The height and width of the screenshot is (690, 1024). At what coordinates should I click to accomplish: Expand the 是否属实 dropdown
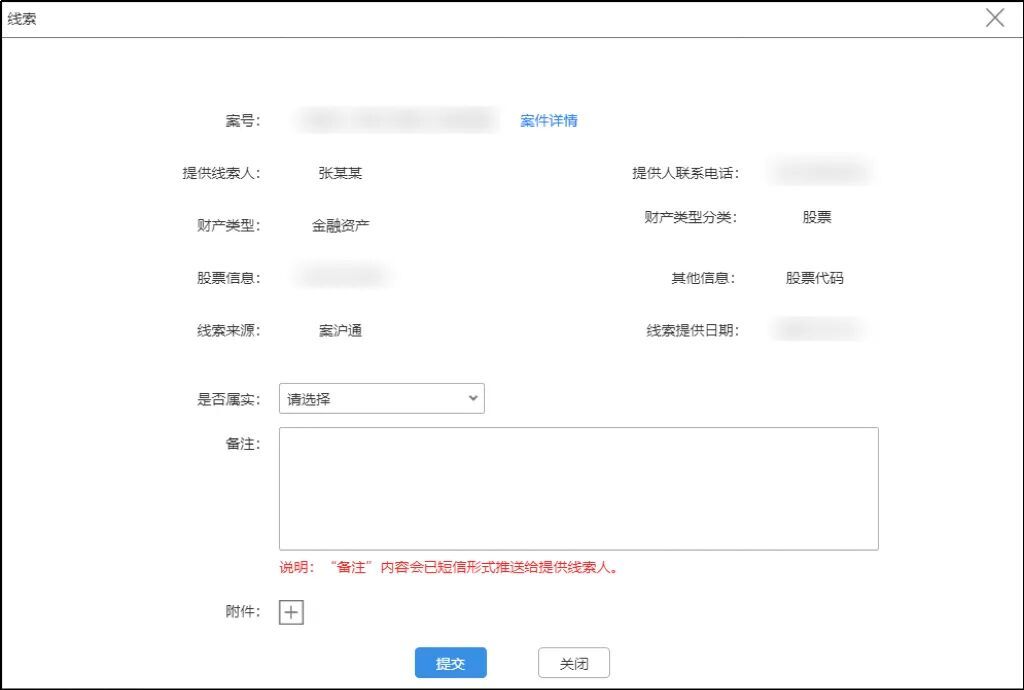pyautogui.click(x=381, y=399)
